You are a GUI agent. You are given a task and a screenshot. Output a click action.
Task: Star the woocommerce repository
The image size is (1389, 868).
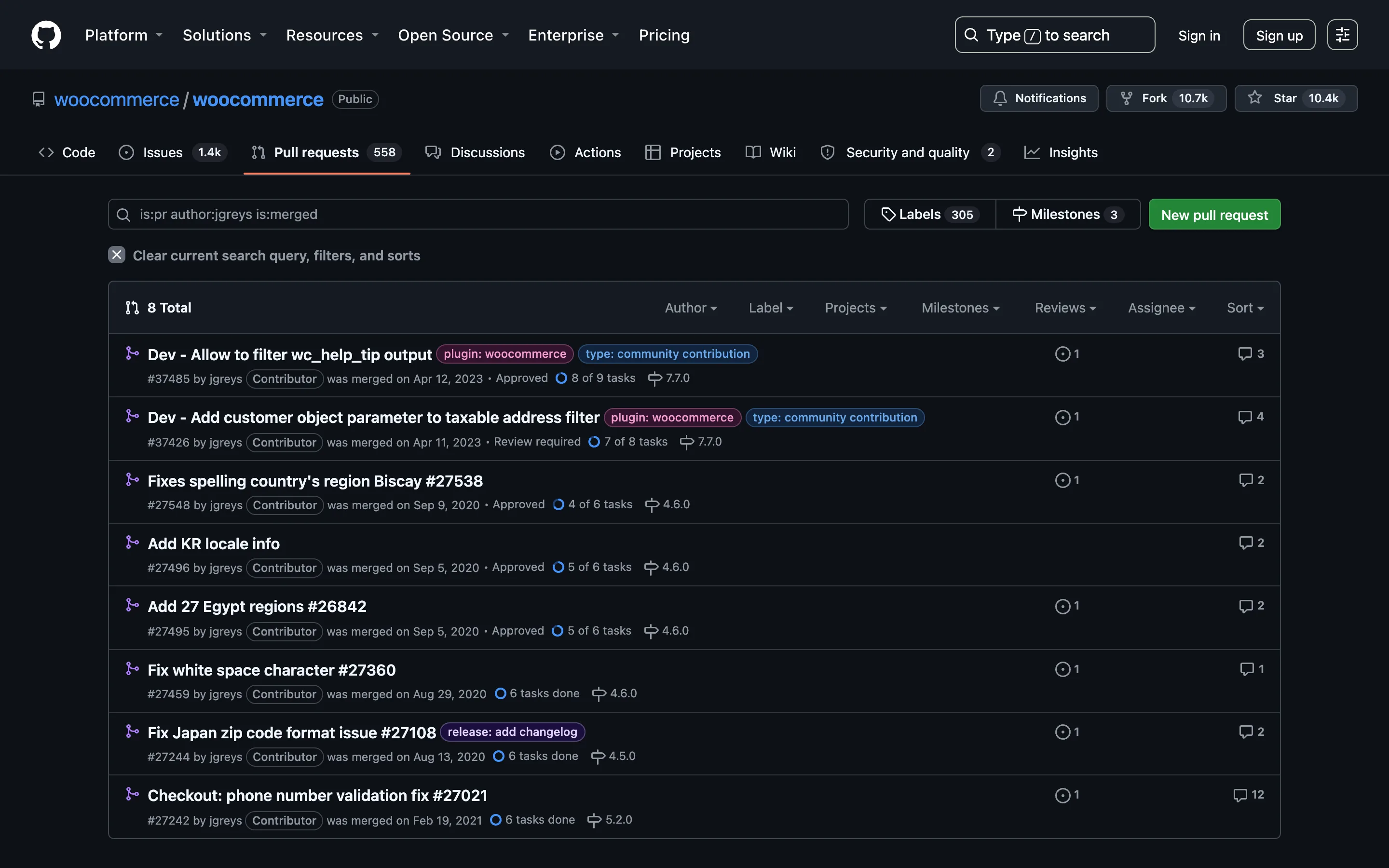pyautogui.click(x=1295, y=98)
